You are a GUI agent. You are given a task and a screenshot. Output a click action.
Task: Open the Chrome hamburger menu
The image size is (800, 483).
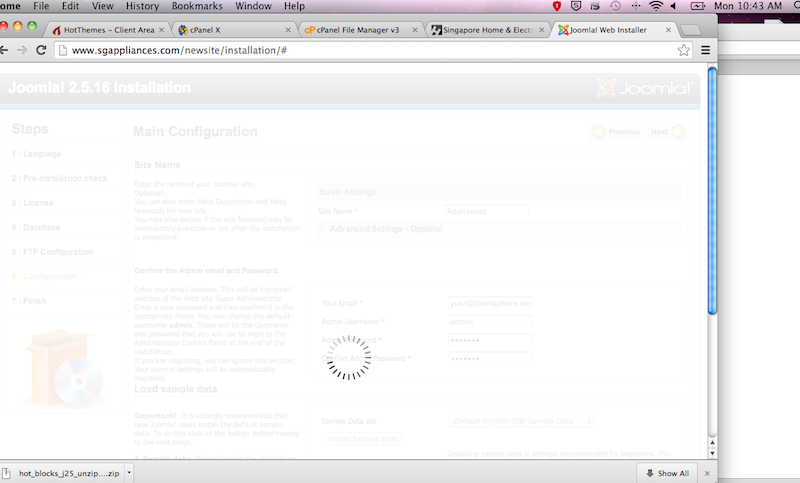(x=706, y=50)
